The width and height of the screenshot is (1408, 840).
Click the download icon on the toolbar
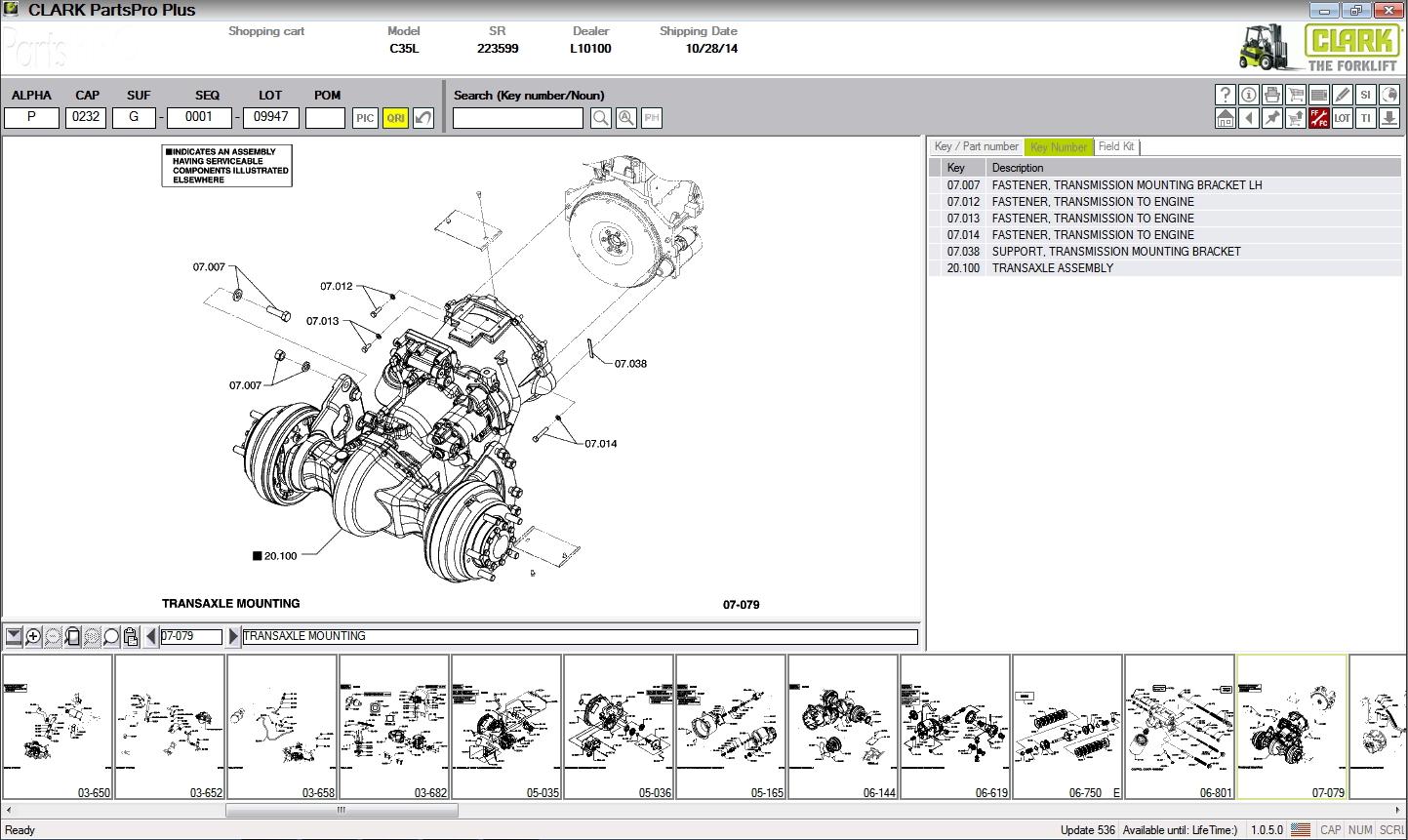[x=1388, y=117]
